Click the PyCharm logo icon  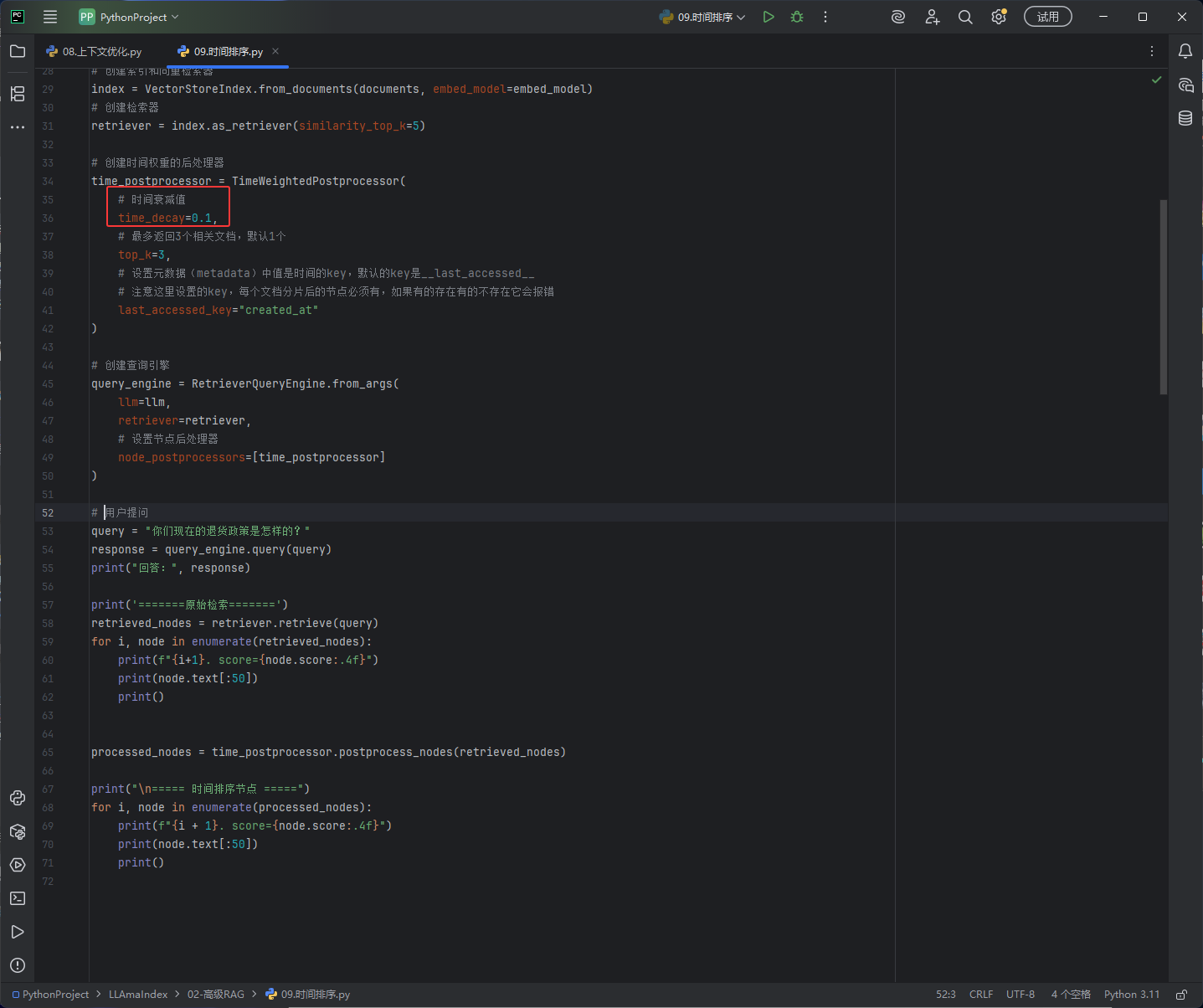(18, 17)
